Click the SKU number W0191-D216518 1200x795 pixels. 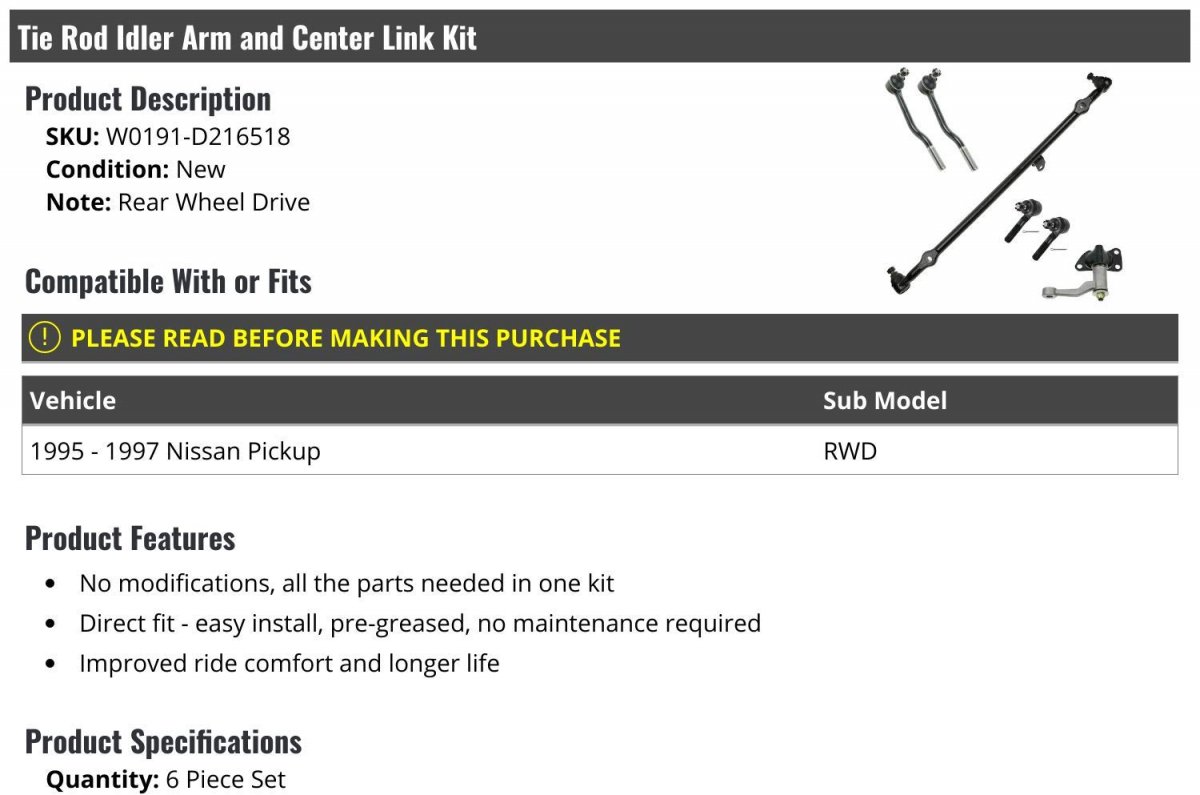(198, 136)
